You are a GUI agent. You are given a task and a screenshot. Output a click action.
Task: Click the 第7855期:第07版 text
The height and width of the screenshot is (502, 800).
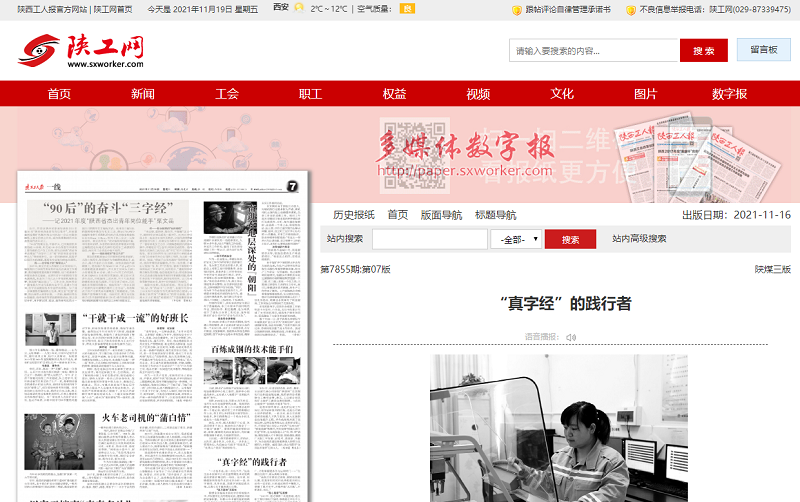click(x=355, y=269)
